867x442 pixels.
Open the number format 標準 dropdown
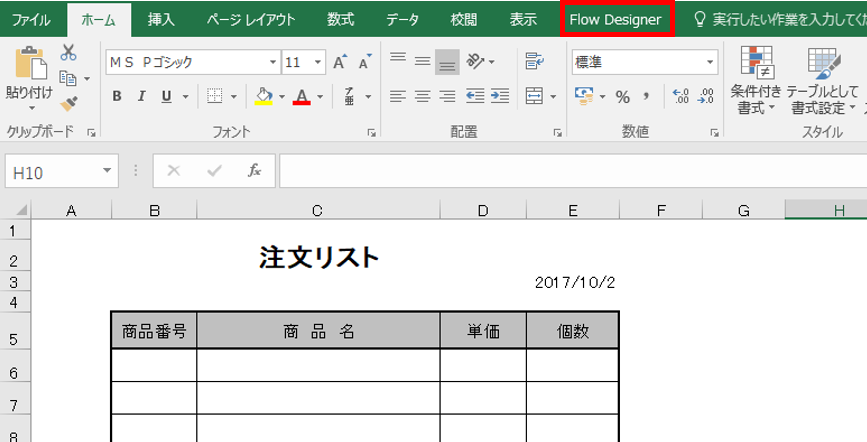point(710,62)
